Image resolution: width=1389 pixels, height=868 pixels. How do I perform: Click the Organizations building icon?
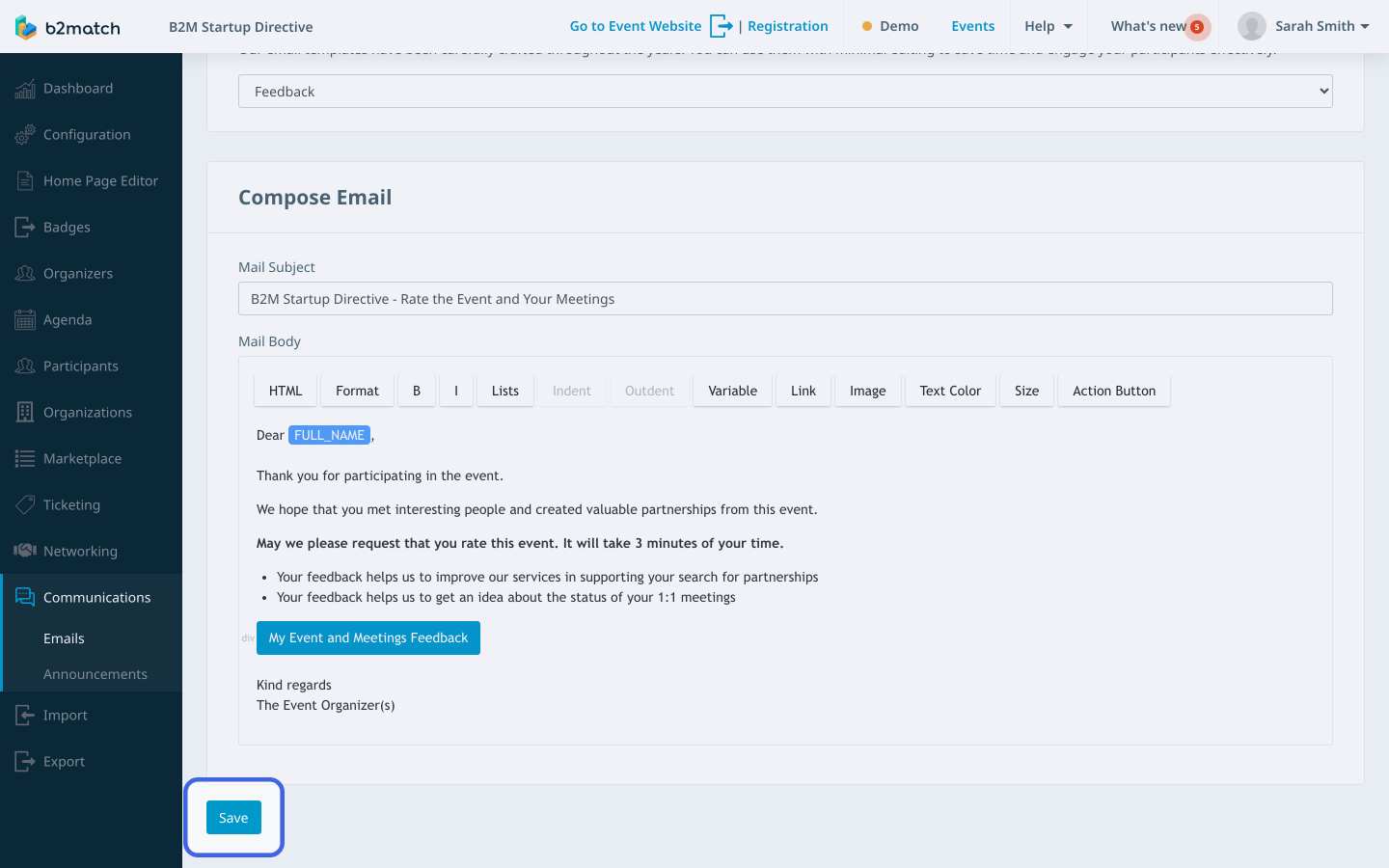pyautogui.click(x=25, y=413)
